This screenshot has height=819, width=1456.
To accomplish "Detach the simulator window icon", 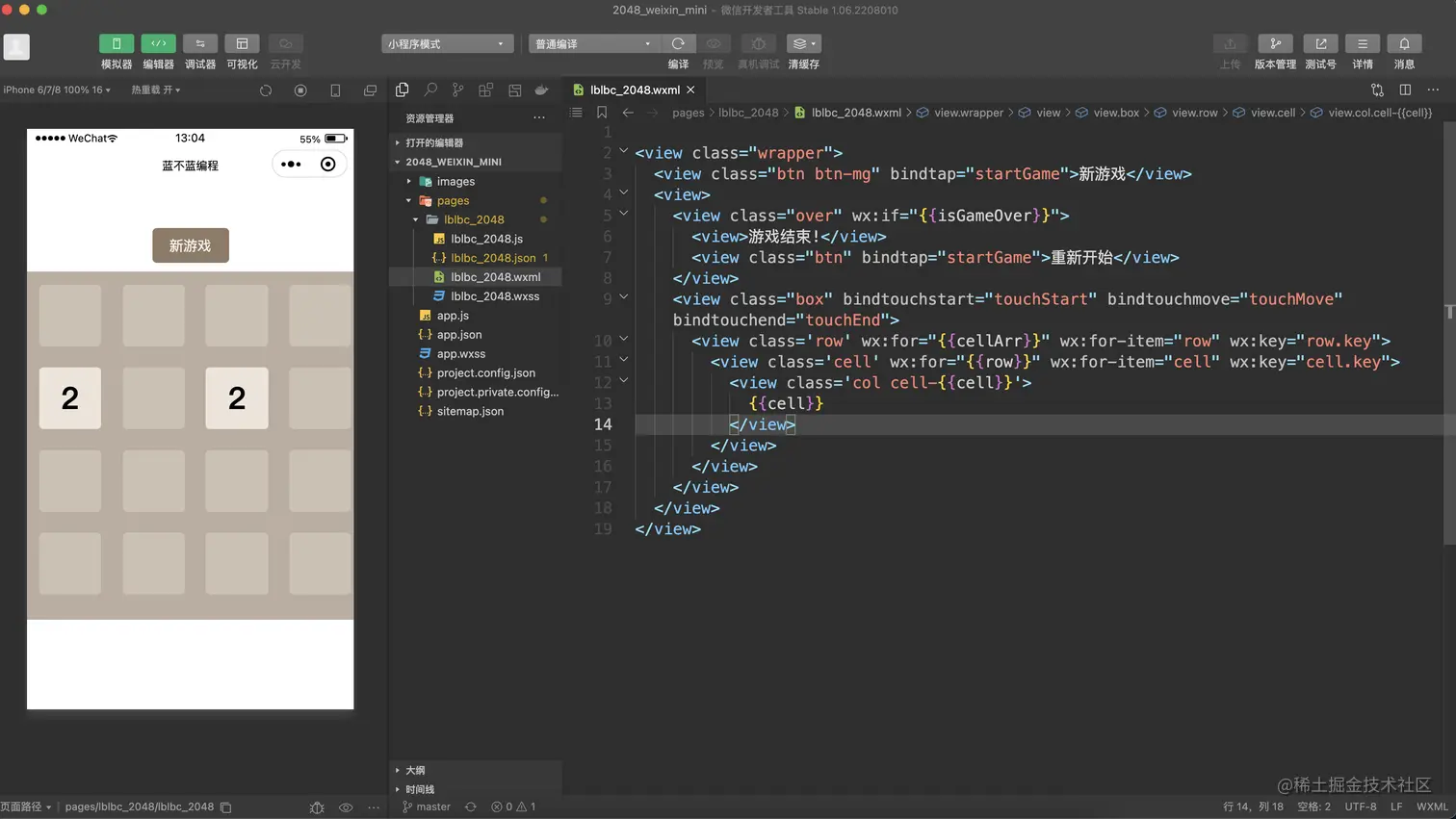I will tap(370, 90).
